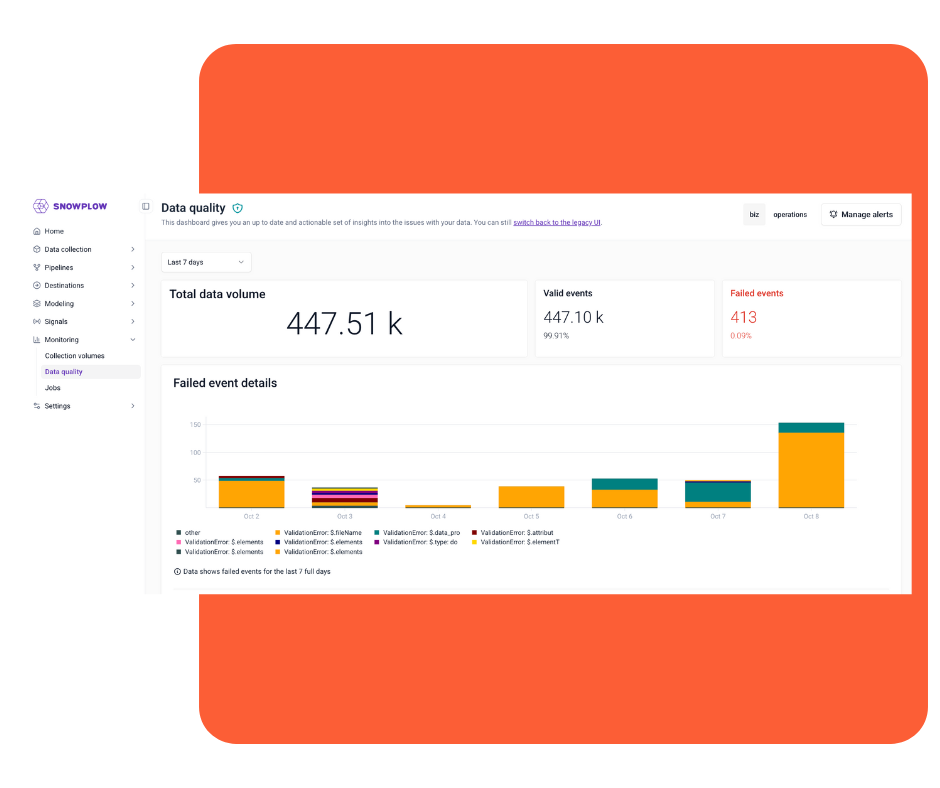This screenshot has width=940, height=788.
Task: Expand the Destinations chevron
Action: click(132, 285)
